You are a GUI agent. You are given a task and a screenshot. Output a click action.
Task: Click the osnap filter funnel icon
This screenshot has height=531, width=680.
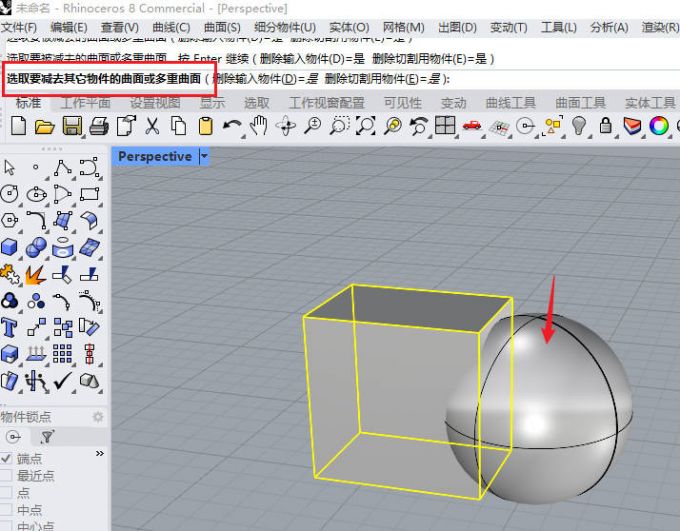pos(47,437)
